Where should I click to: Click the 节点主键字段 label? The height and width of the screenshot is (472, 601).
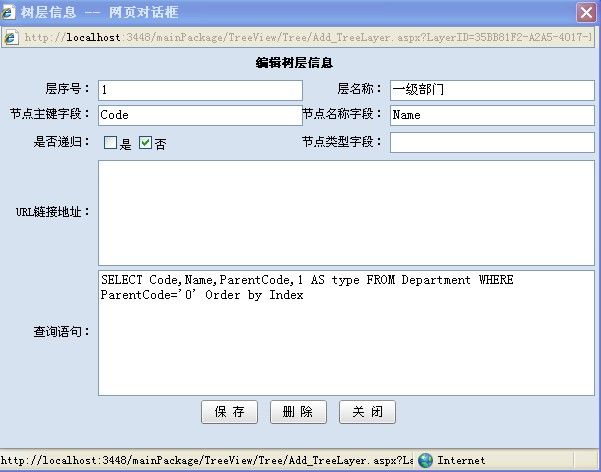[50, 114]
